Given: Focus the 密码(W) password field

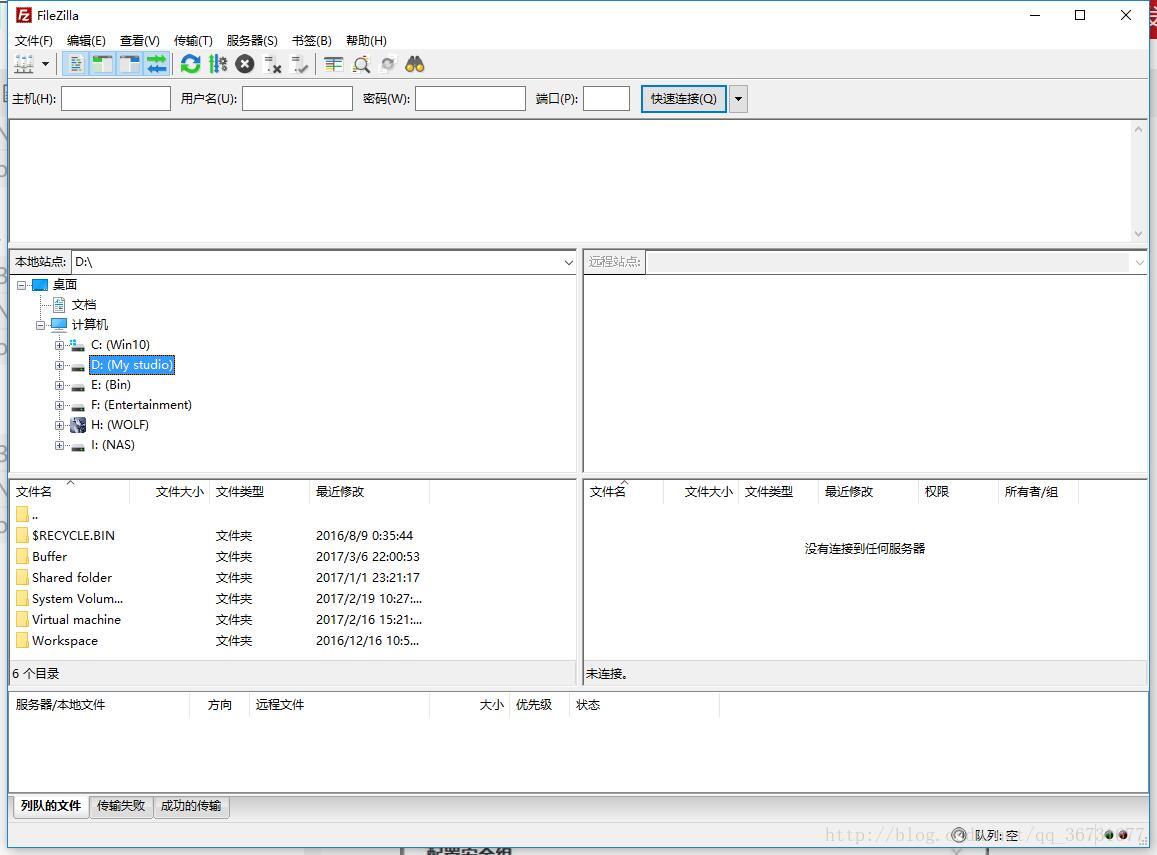Looking at the screenshot, I should tap(470, 99).
